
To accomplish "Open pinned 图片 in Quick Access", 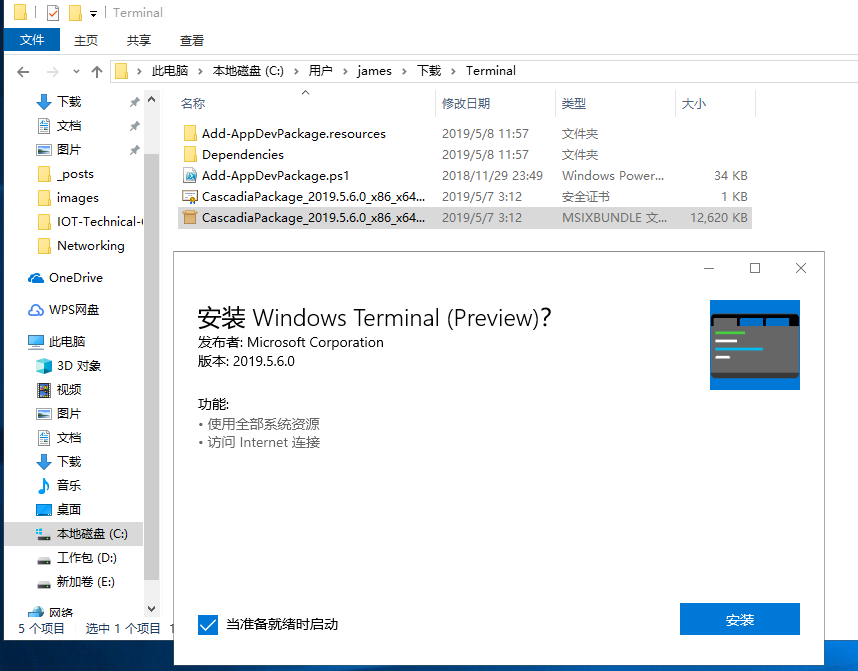I will (69, 150).
